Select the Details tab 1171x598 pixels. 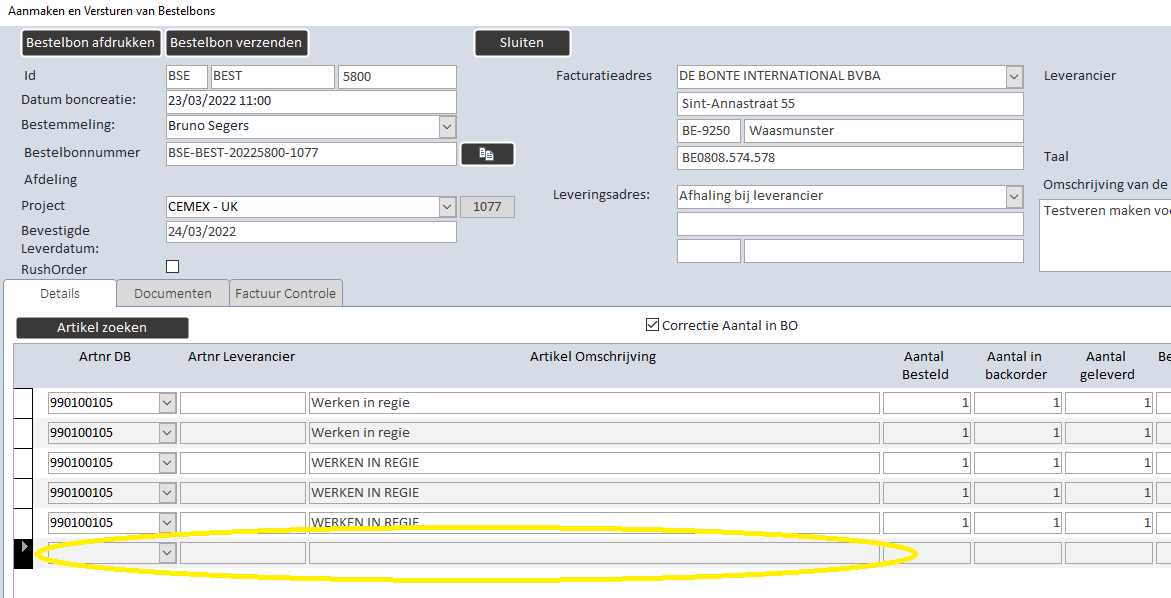pos(60,293)
